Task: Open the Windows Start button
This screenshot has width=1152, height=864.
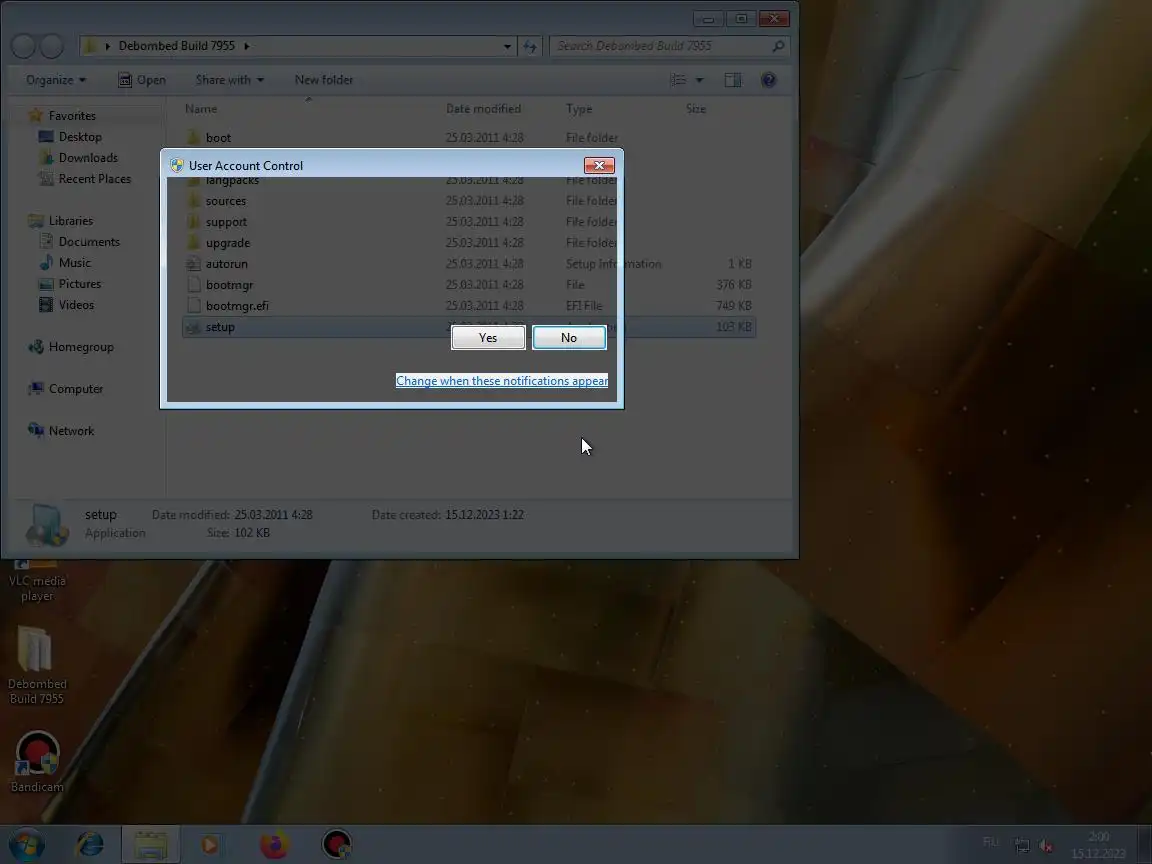Action: tap(26, 845)
